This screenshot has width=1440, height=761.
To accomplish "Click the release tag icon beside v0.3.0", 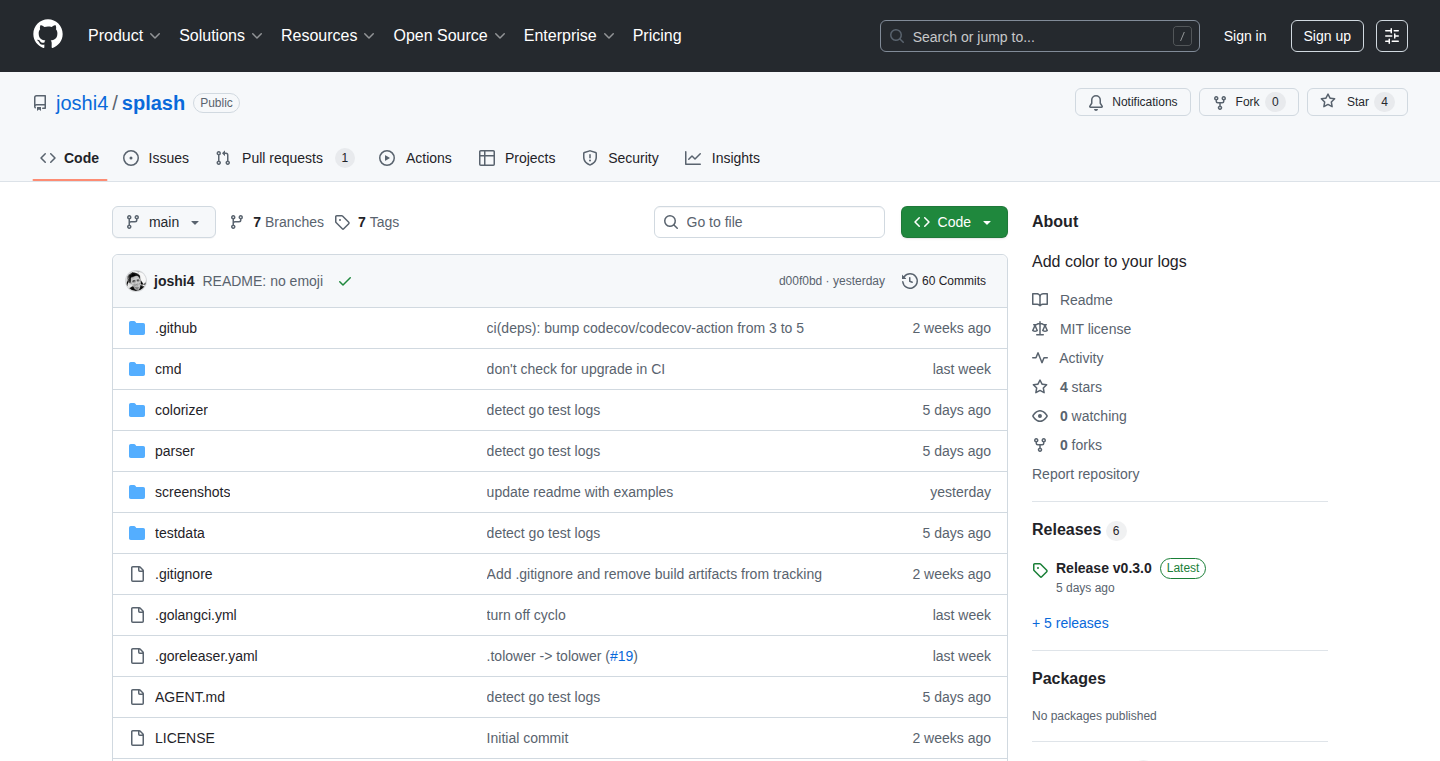I will coord(1040,569).
